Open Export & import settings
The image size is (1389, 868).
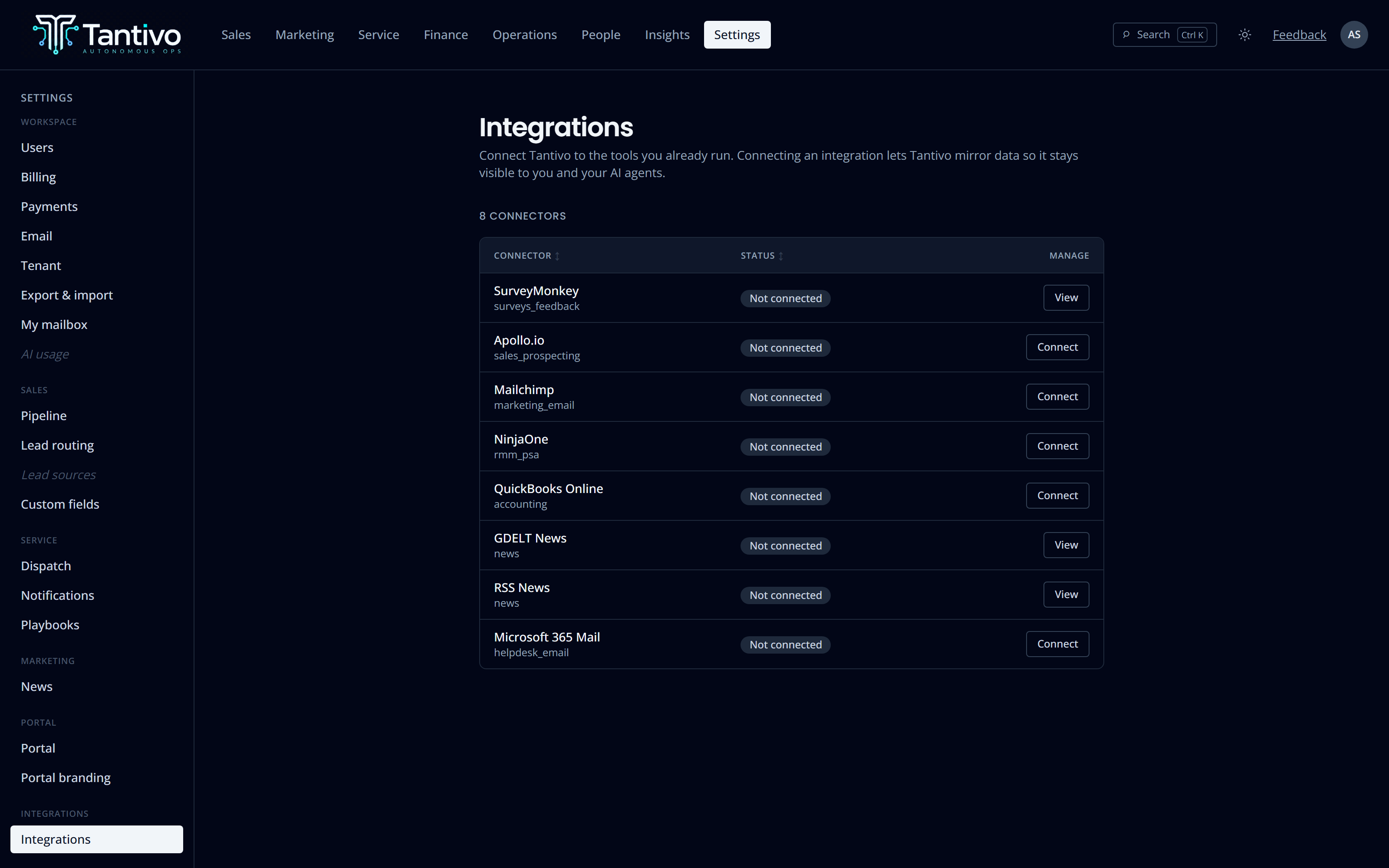[x=96, y=295]
